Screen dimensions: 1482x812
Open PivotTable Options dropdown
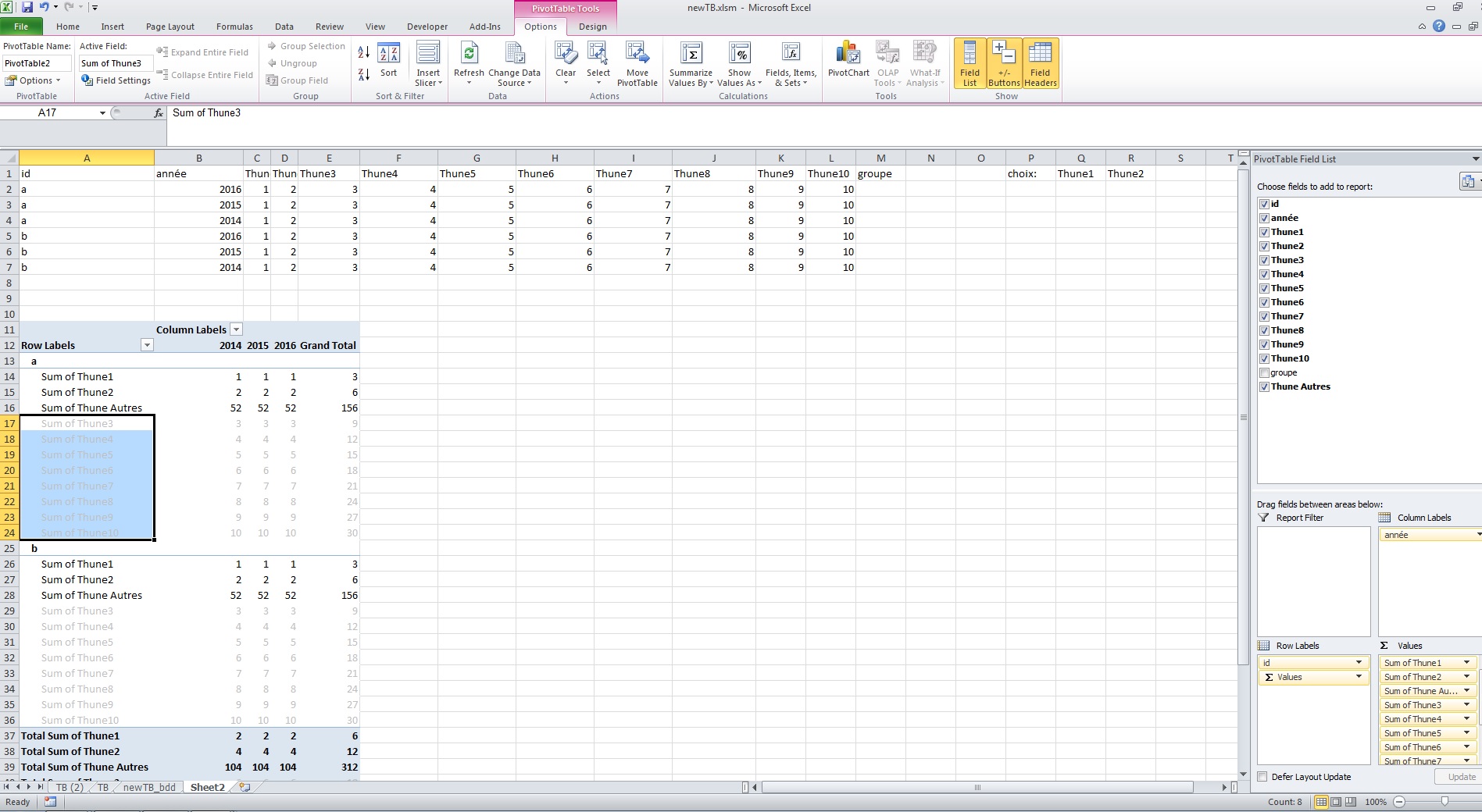point(32,80)
